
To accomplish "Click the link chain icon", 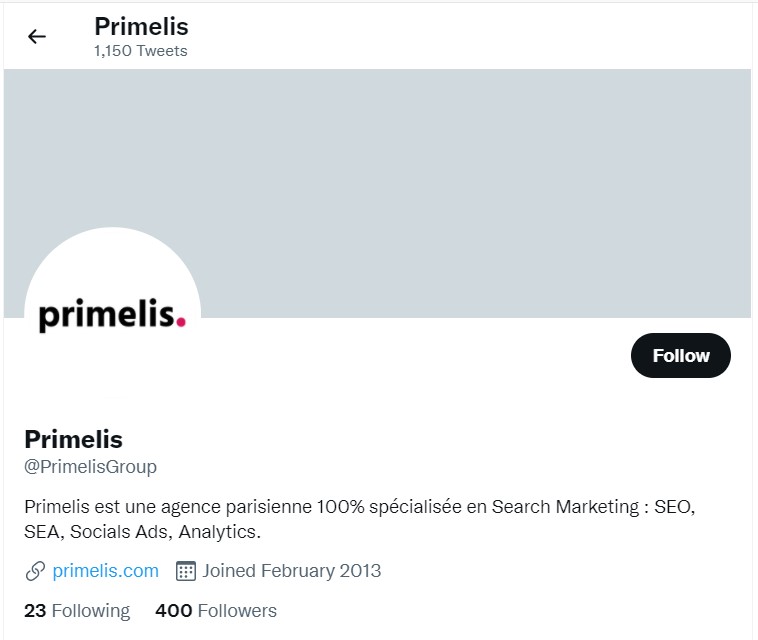I will 35,571.
